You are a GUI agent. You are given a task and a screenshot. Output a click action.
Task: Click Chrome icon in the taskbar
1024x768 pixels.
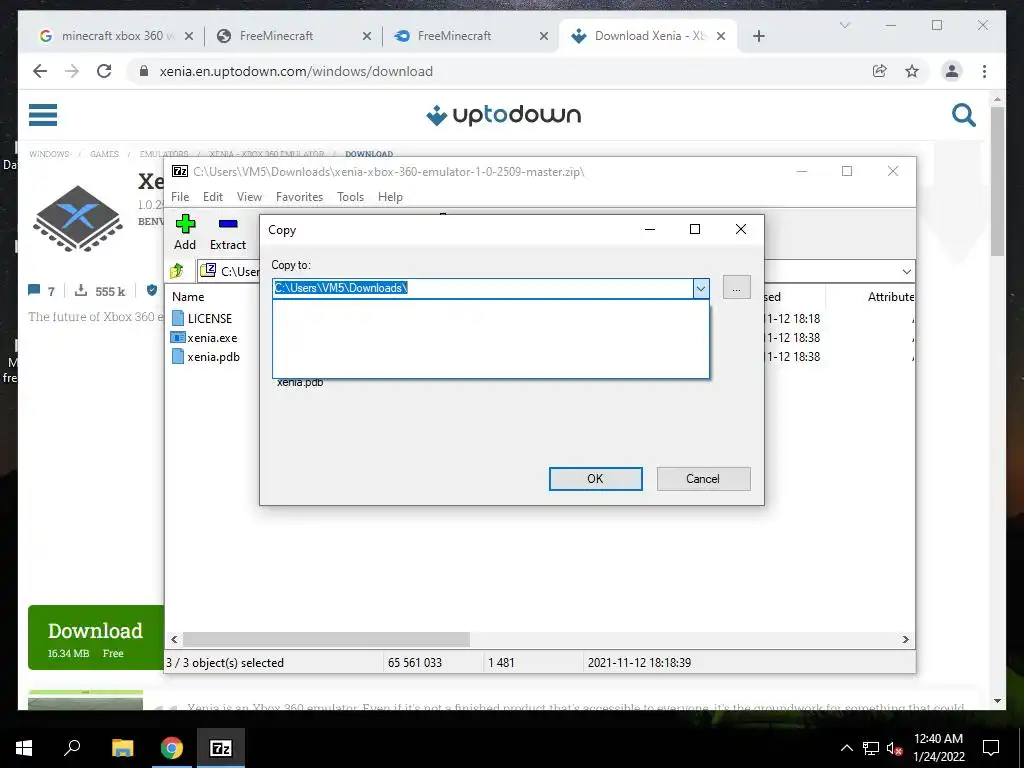171,748
